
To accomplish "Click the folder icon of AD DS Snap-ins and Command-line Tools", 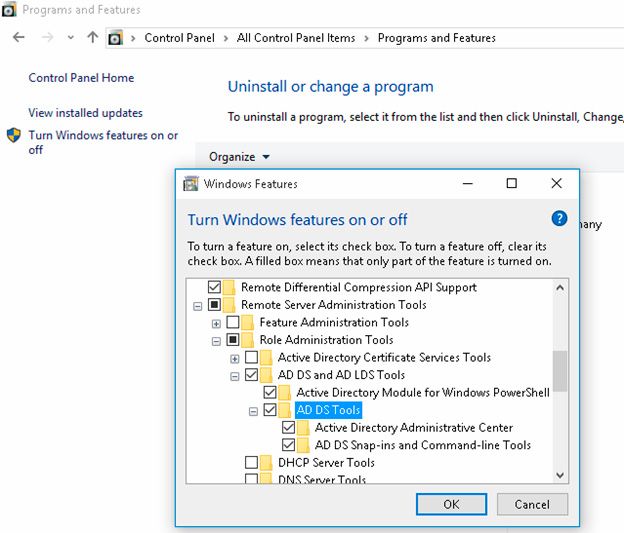I will point(303,445).
